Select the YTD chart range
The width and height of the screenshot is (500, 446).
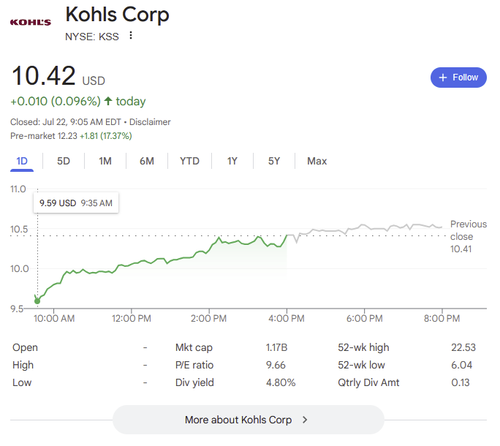[189, 161]
